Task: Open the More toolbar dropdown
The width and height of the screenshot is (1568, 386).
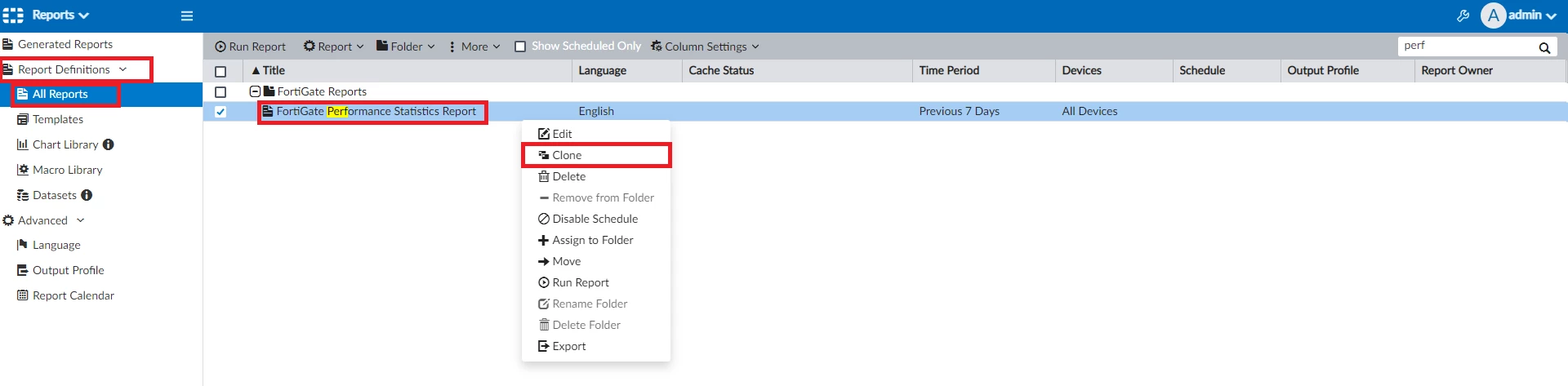Action: click(474, 47)
